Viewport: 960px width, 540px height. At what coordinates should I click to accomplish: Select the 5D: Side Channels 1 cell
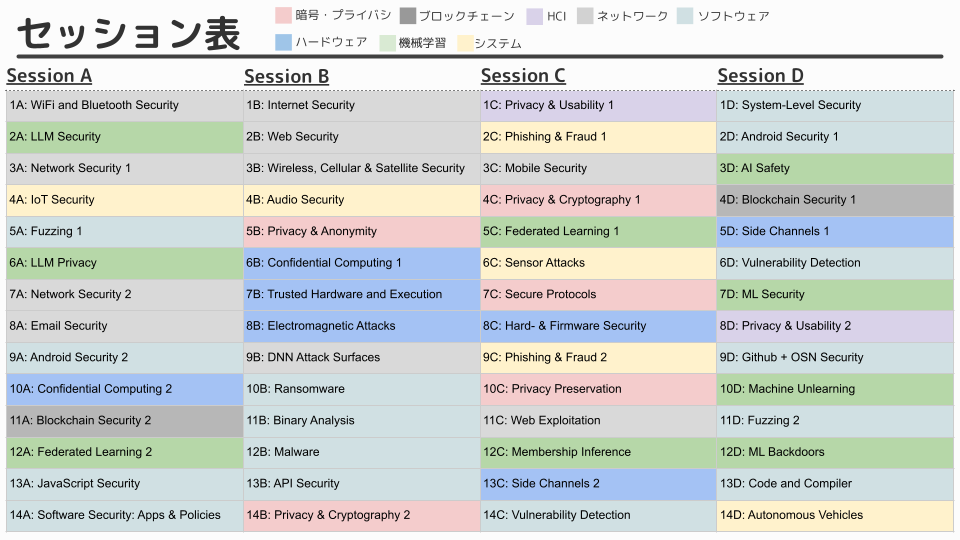click(x=836, y=231)
